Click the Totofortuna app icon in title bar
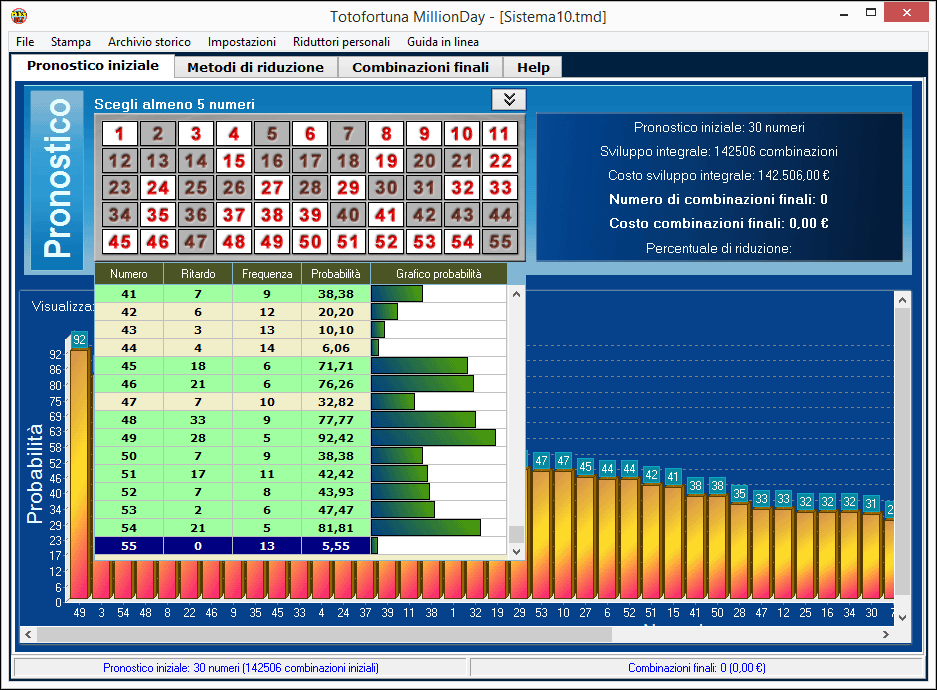This screenshot has height=690, width=937. point(19,16)
